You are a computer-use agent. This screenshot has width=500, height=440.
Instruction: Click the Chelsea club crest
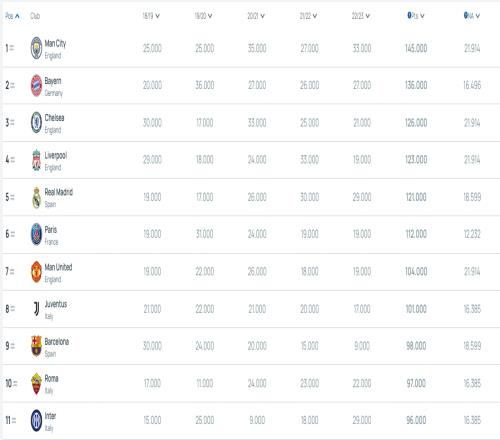[x=36, y=123]
